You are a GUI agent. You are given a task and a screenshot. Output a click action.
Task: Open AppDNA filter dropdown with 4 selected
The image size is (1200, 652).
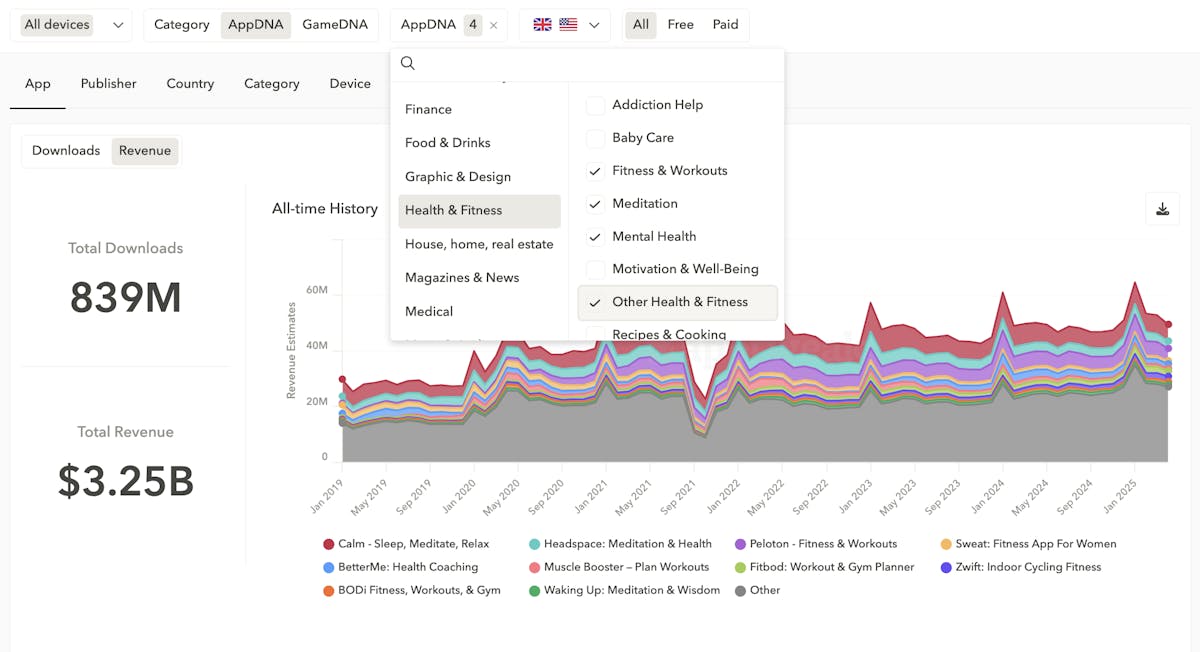click(x=438, y=25)
